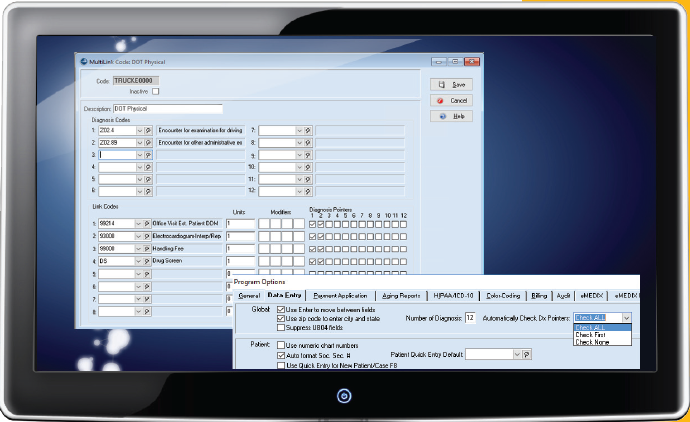Expand the diagnosis code 3 dropdown
Image resolution: width=690 pixels, height=422 pixels.
140,155
